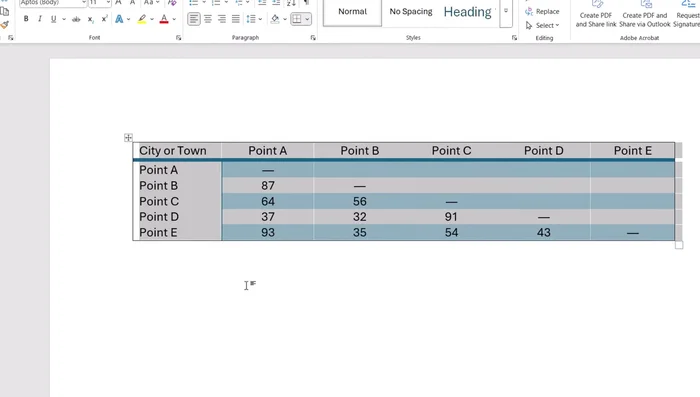Click the cell containing 87
The image size is (700, 397).
267,186
